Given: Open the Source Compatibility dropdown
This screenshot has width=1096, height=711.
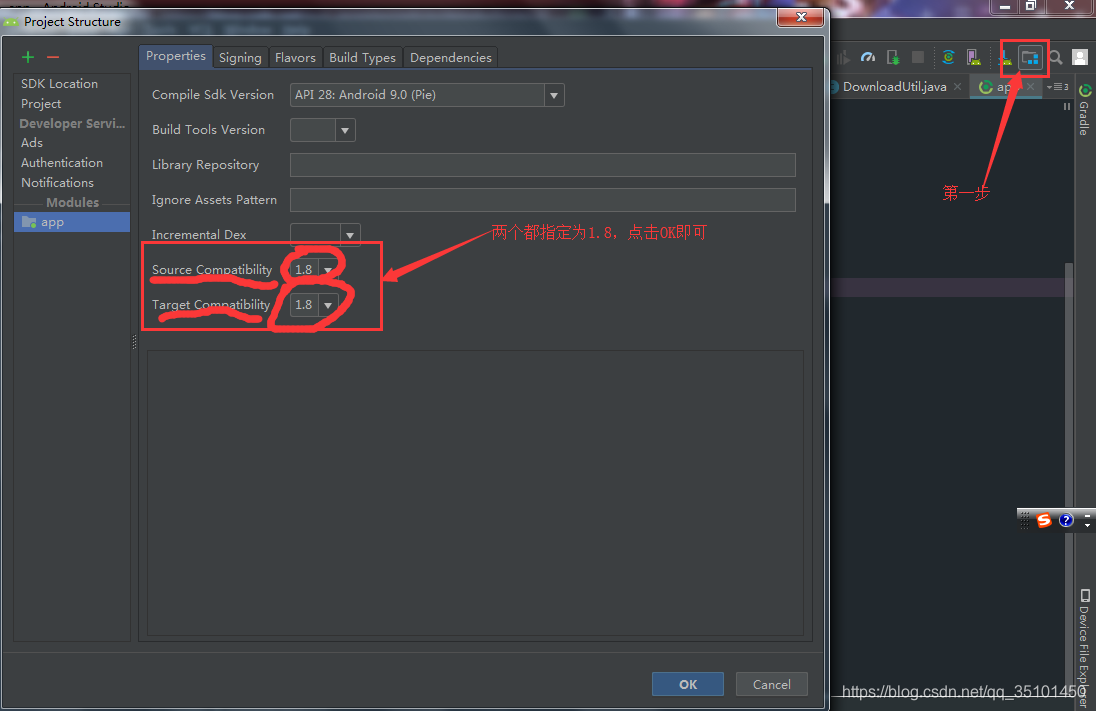Looking at the screenshot, I should [327, 268].
